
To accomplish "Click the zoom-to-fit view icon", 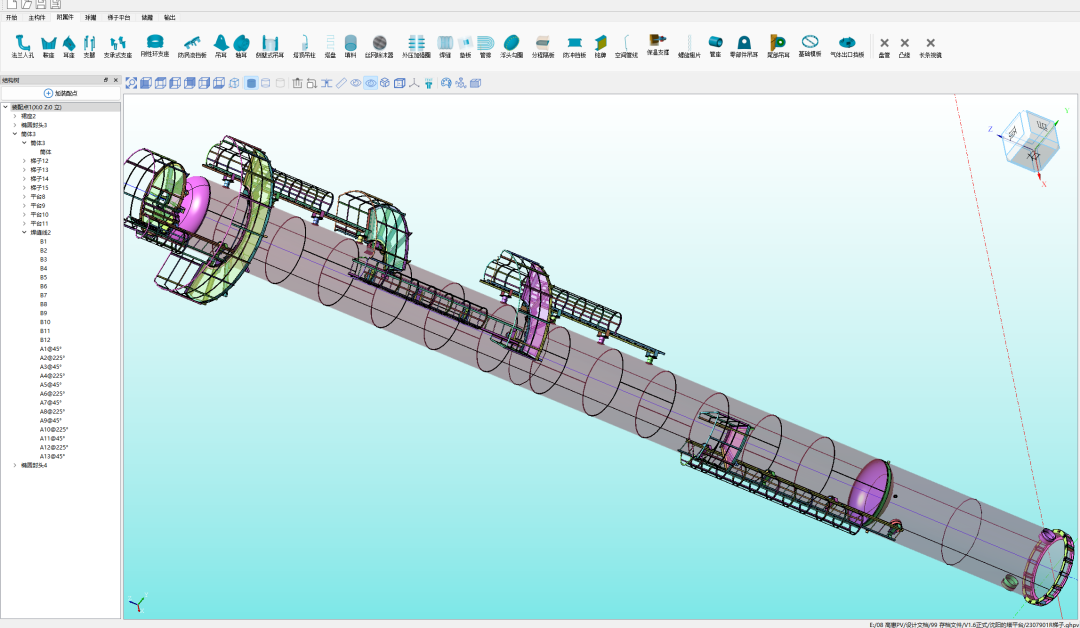I will click(132, 83).
